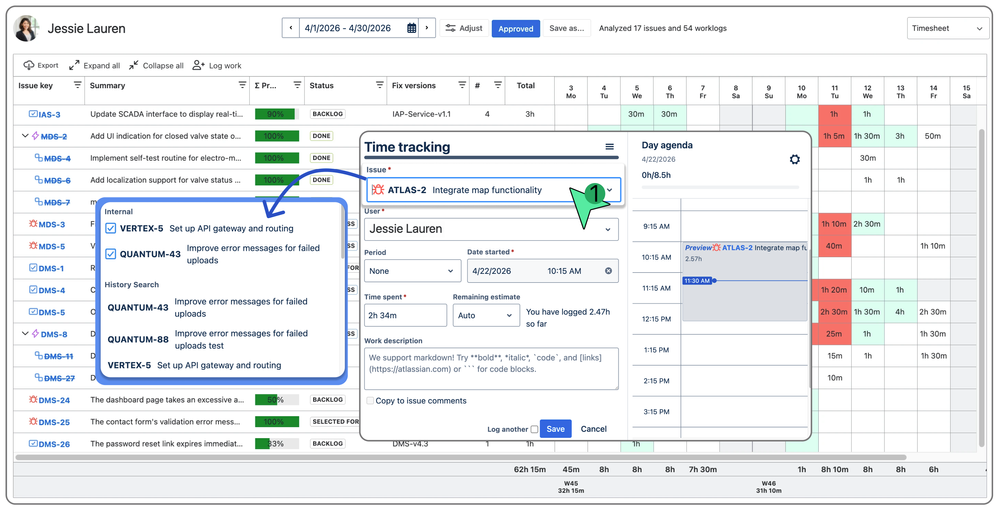Click the Approved status button
Image resolution: width=999 pixels, height=509 pixels.
tap(515, 29)
